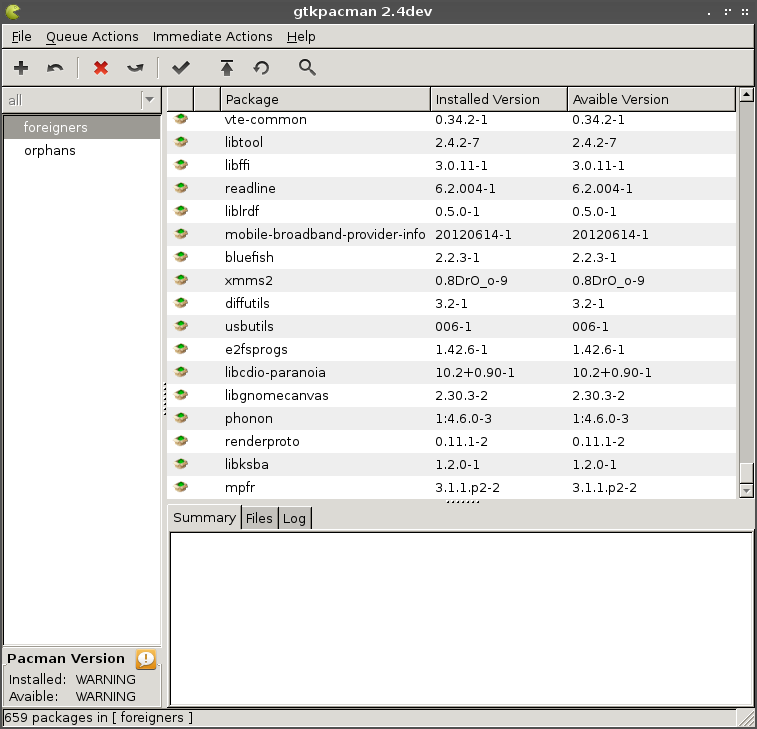Switch to the Summary tab
The width and height of the screenshot is (757, 729).
point(204,518)
